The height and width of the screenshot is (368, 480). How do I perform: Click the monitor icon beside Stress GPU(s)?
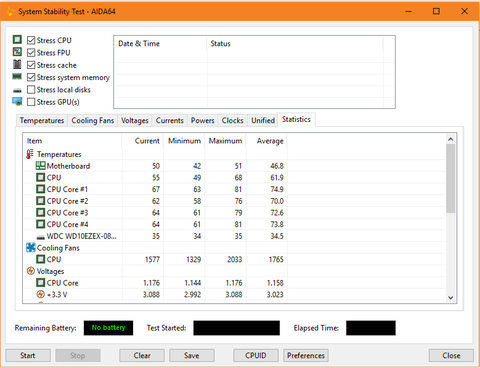(x=17, y=101)
